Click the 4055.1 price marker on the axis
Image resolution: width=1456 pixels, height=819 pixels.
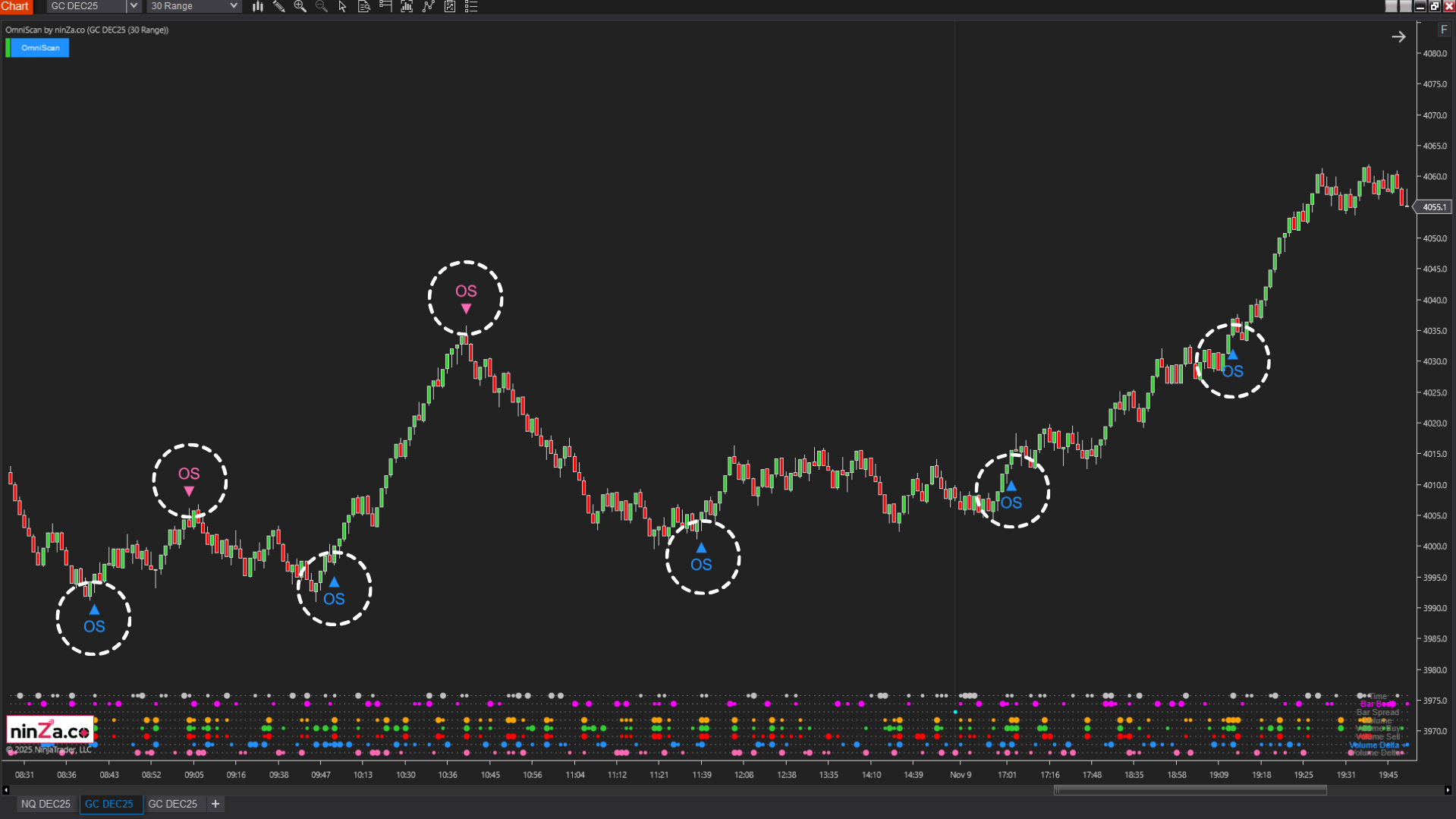[1432, 206]
